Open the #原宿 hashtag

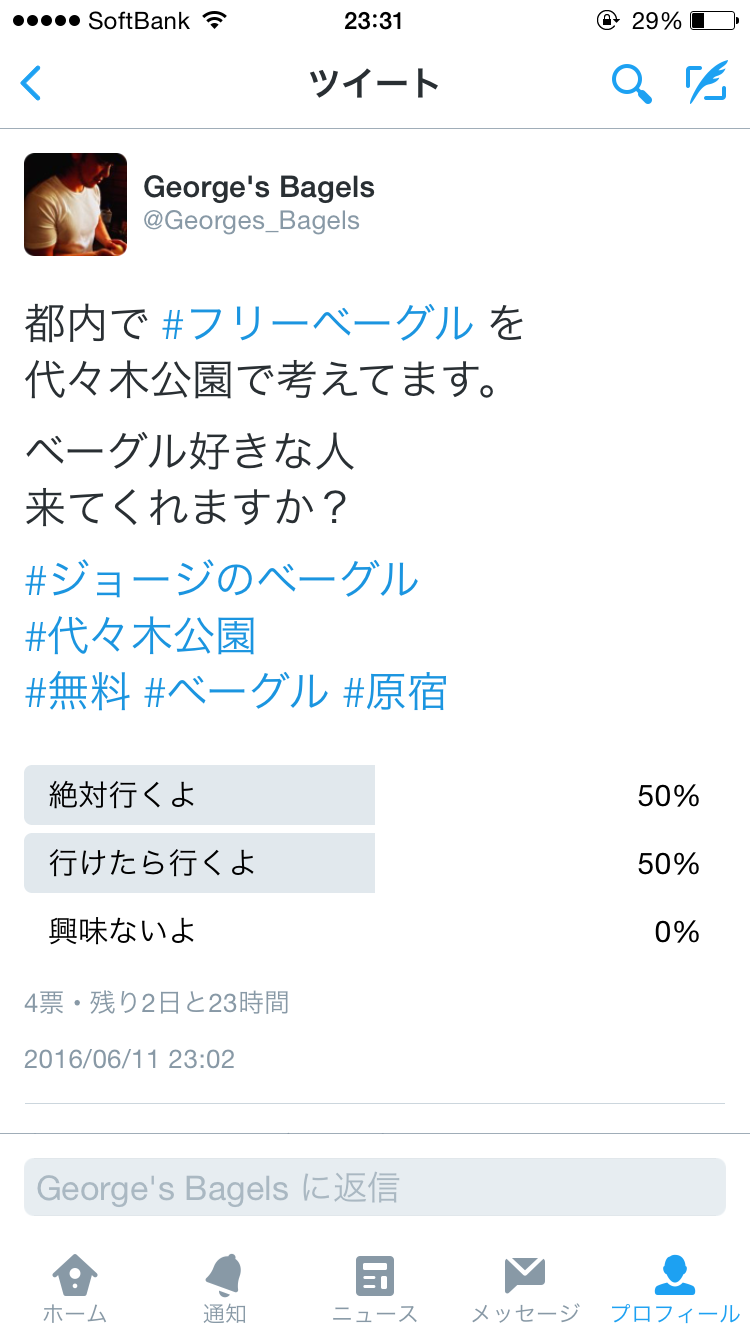395,692
